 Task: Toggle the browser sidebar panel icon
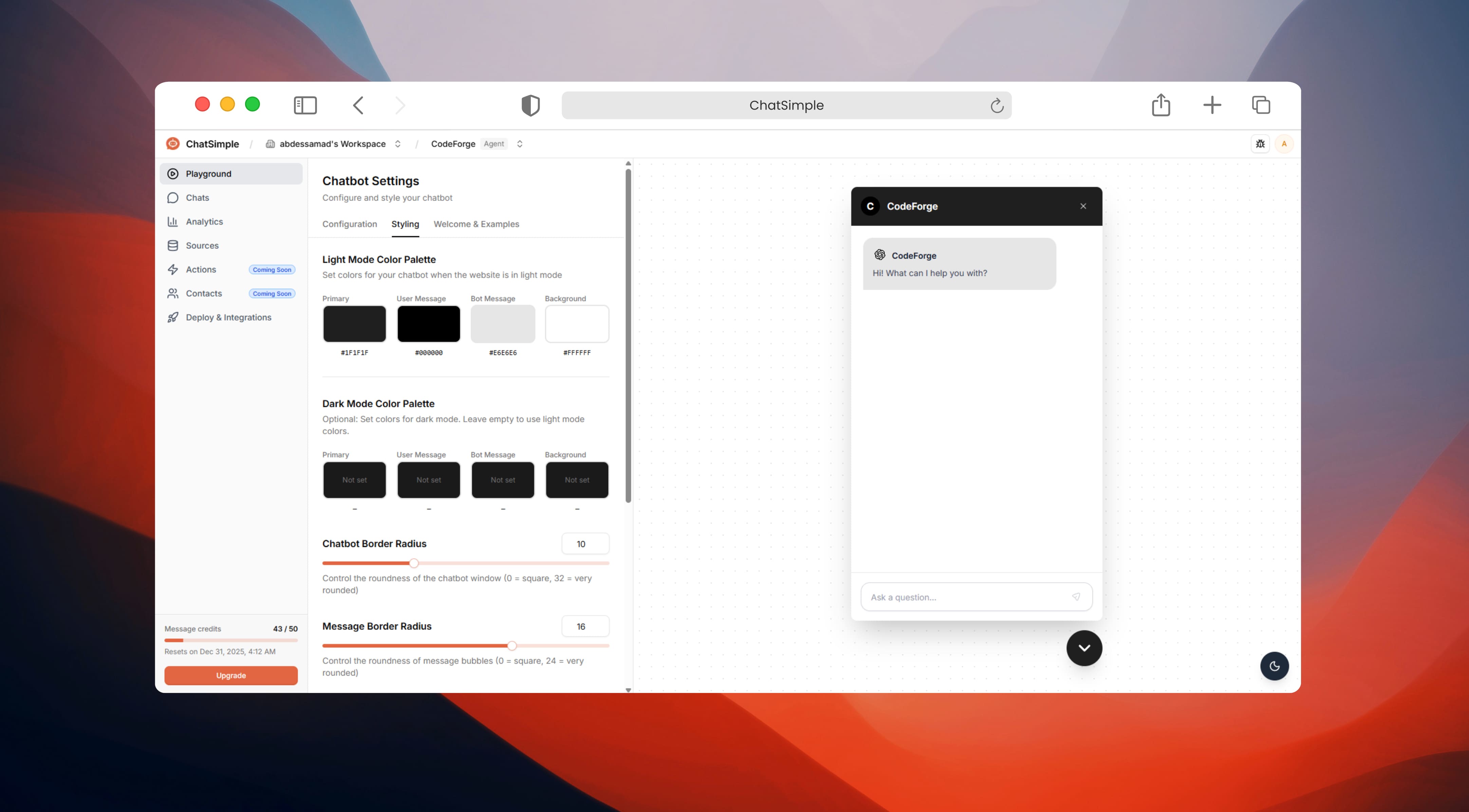pos(305,105)
